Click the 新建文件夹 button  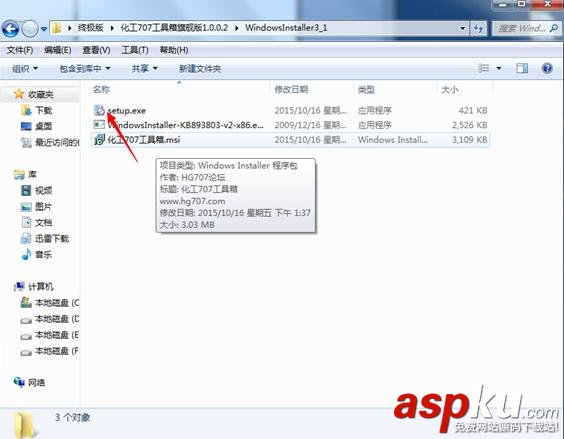point(200,69)
